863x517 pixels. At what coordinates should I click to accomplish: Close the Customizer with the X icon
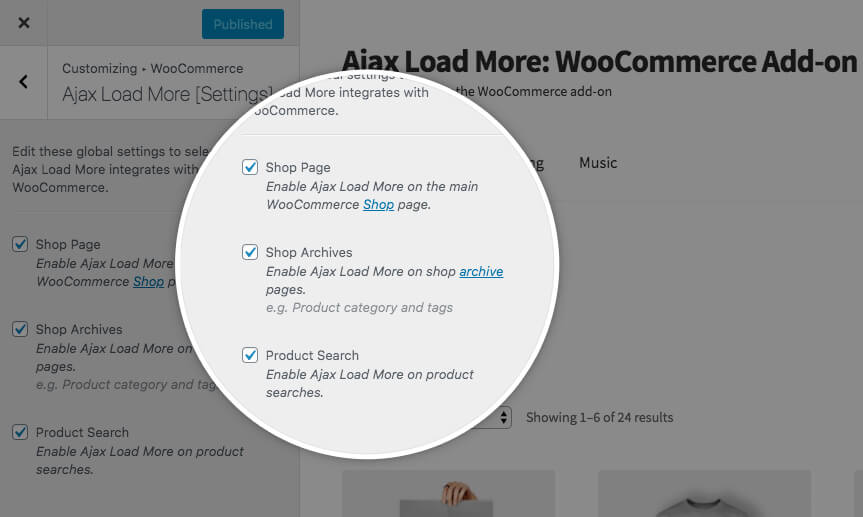pyautogui.click(x=24, y=23)
